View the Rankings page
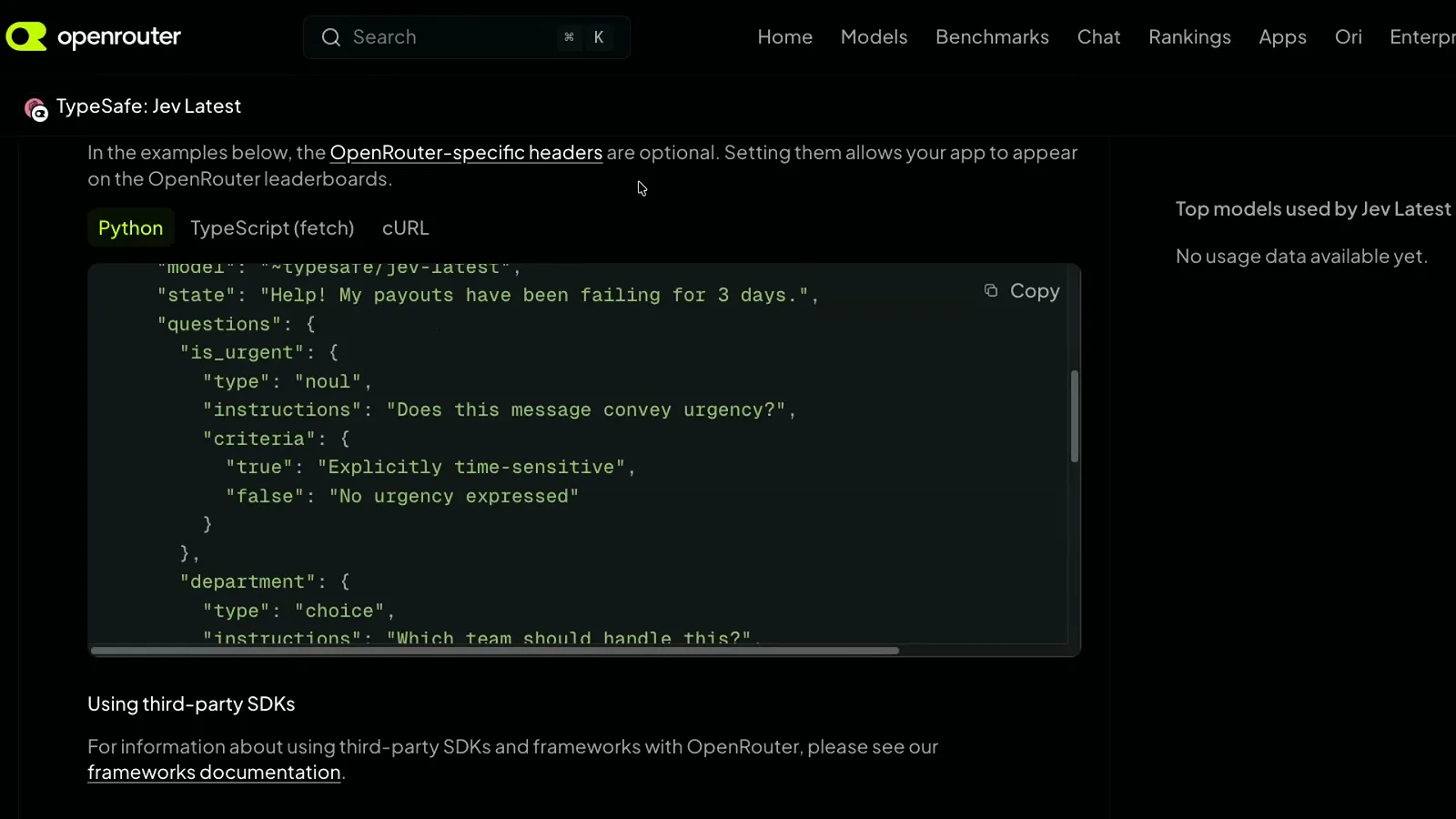The width and height of the screenshot is (1456, 819). [x=1189, y=37]
